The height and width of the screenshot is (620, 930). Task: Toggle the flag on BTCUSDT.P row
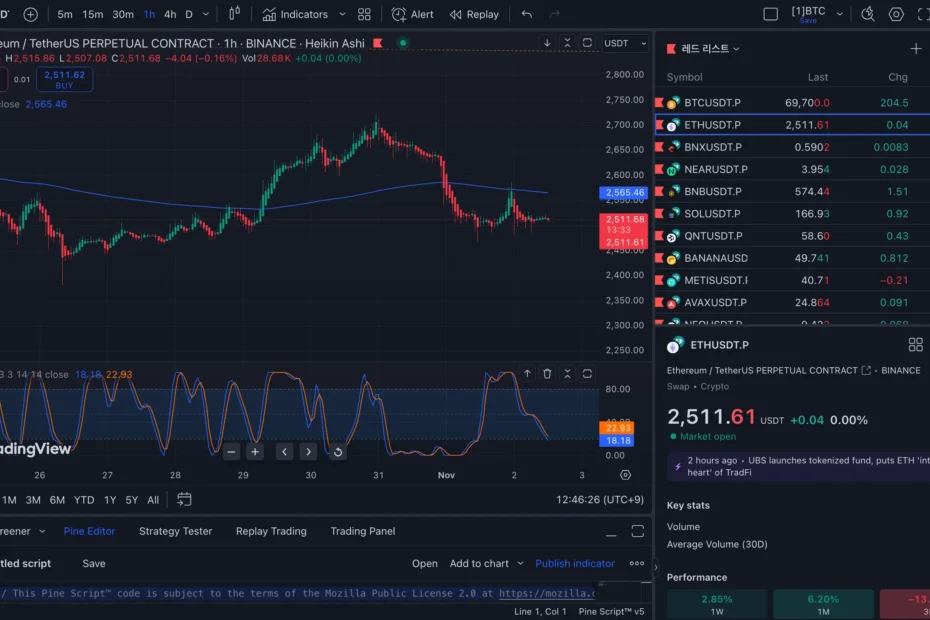tap(659, 103)
